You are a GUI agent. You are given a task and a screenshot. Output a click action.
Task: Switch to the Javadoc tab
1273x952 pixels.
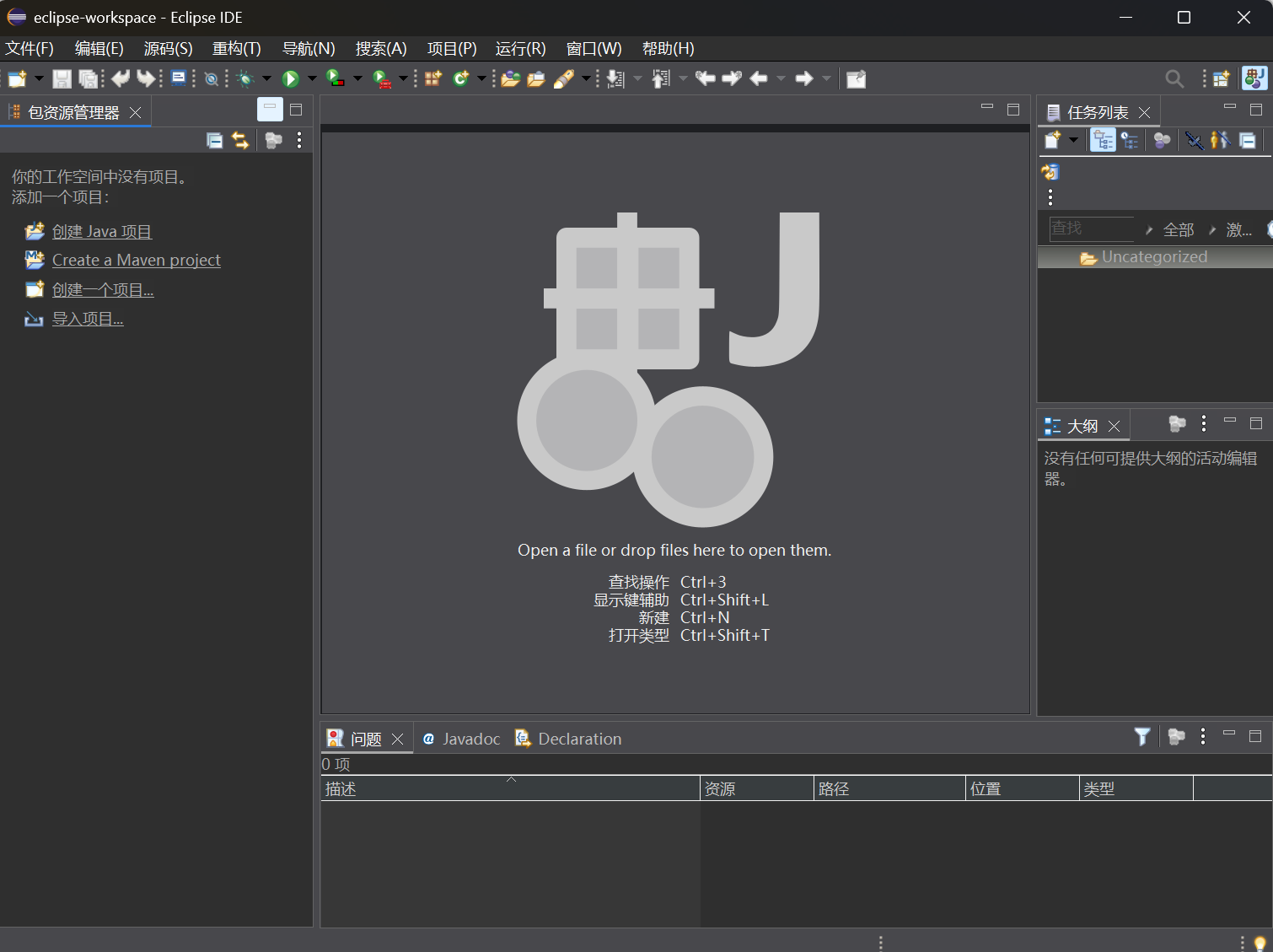(470, 740)
